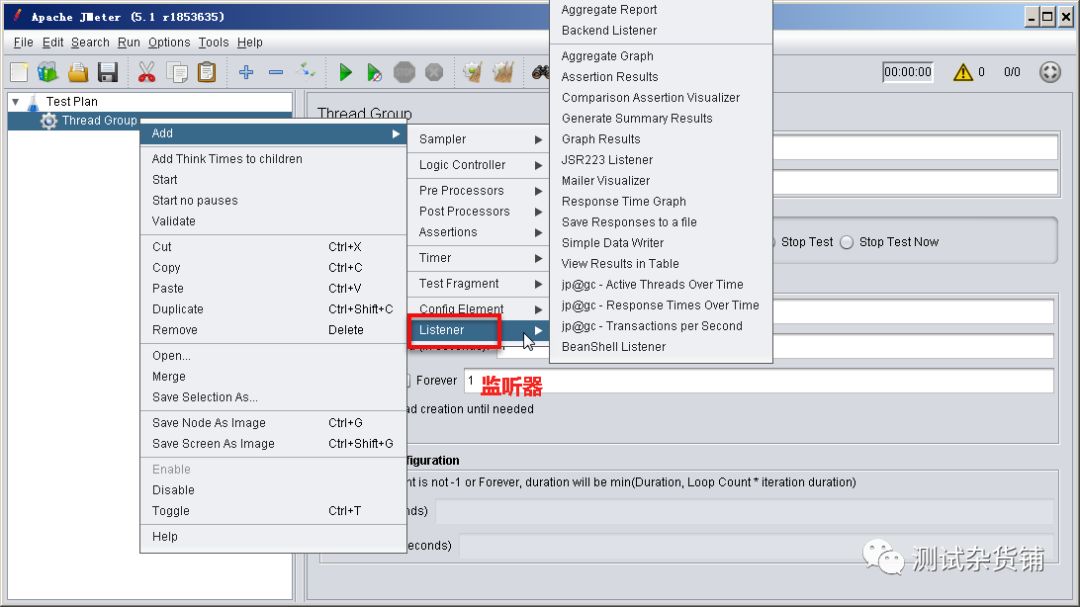Choose Response Time Graph listener
The height and width of the screenshot is (607, 1080).
(661, 201)
